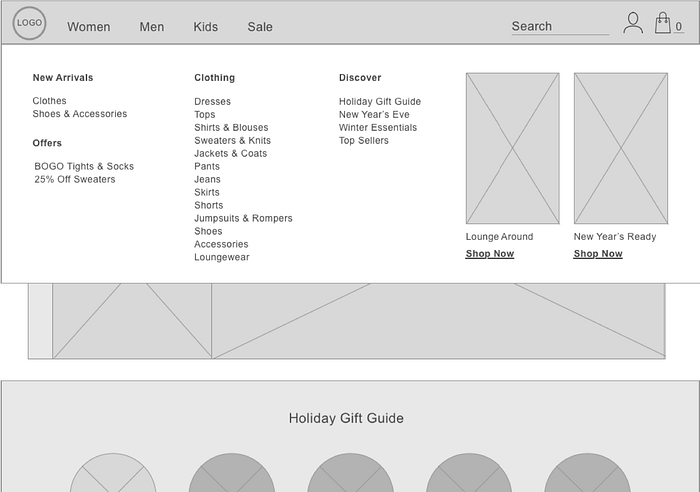Open Jackets & Coats category

[231, 154]
